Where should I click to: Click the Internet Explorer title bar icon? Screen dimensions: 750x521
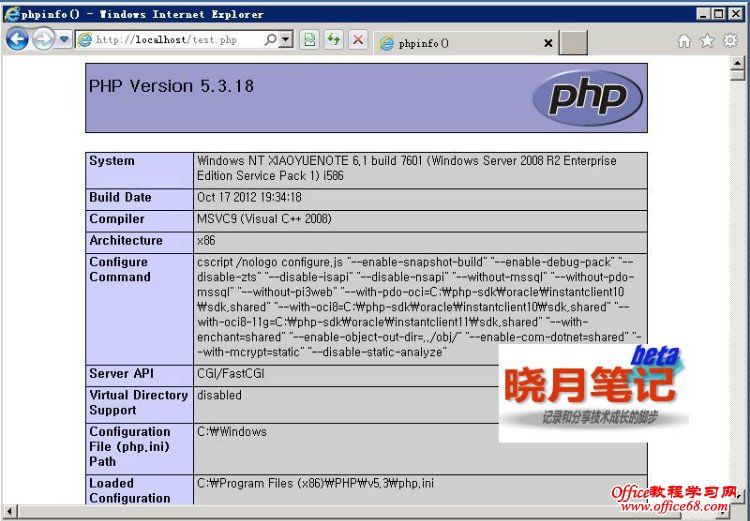pyautogui.click(x=11, y=13)
